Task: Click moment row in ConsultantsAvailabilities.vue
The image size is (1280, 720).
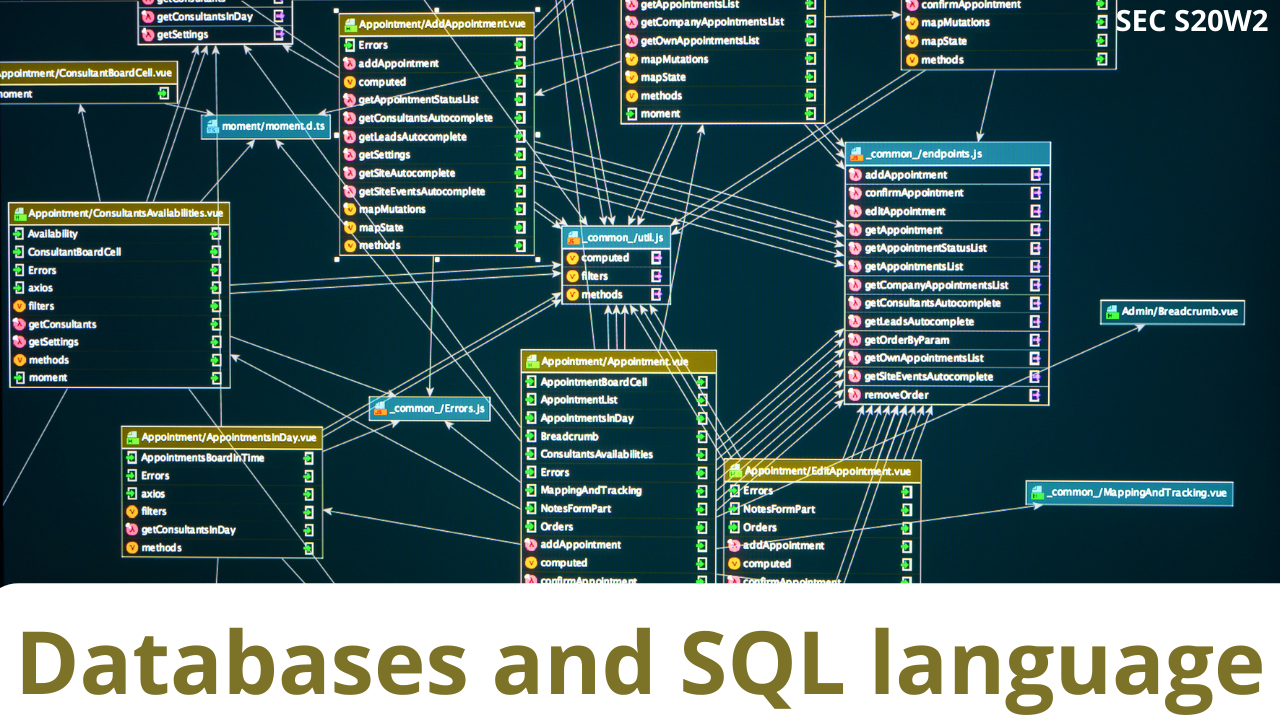Action: pos(119,378)
